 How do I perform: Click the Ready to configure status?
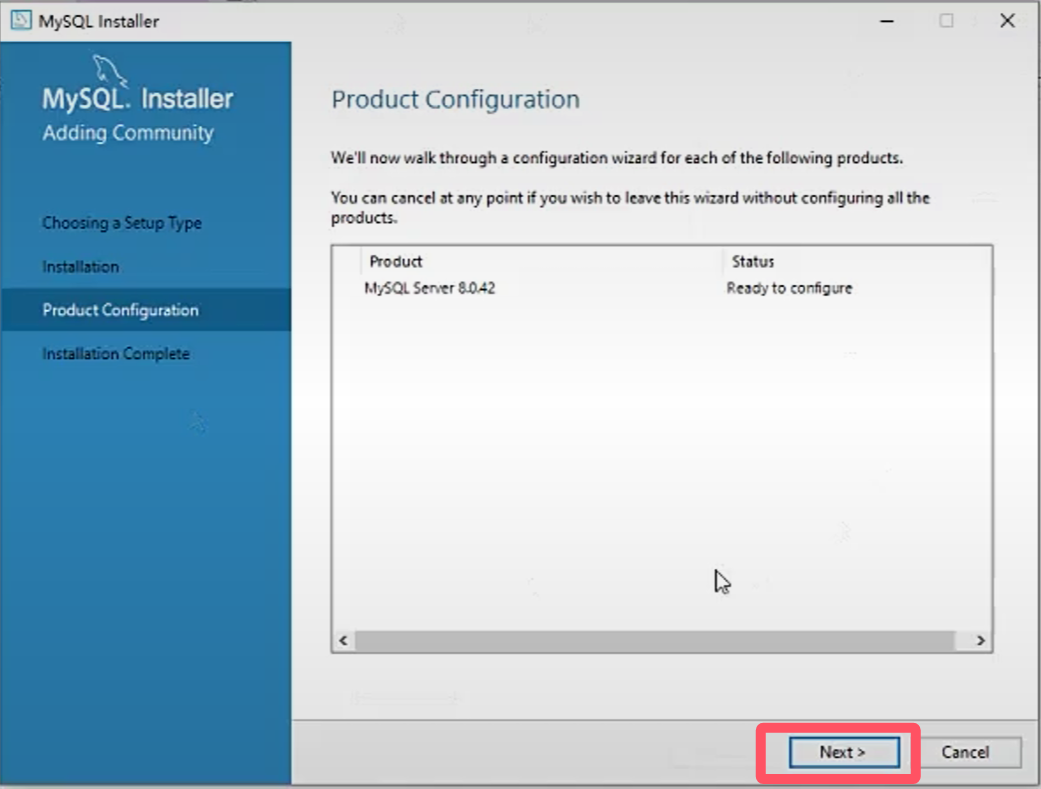[789, 288]
